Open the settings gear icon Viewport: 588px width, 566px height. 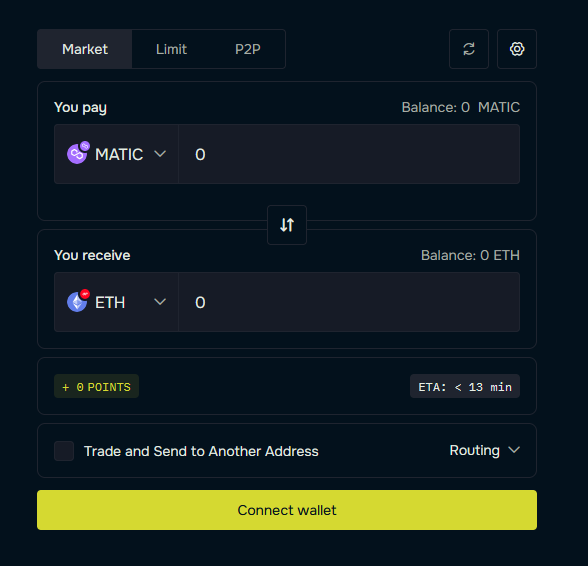517,49
